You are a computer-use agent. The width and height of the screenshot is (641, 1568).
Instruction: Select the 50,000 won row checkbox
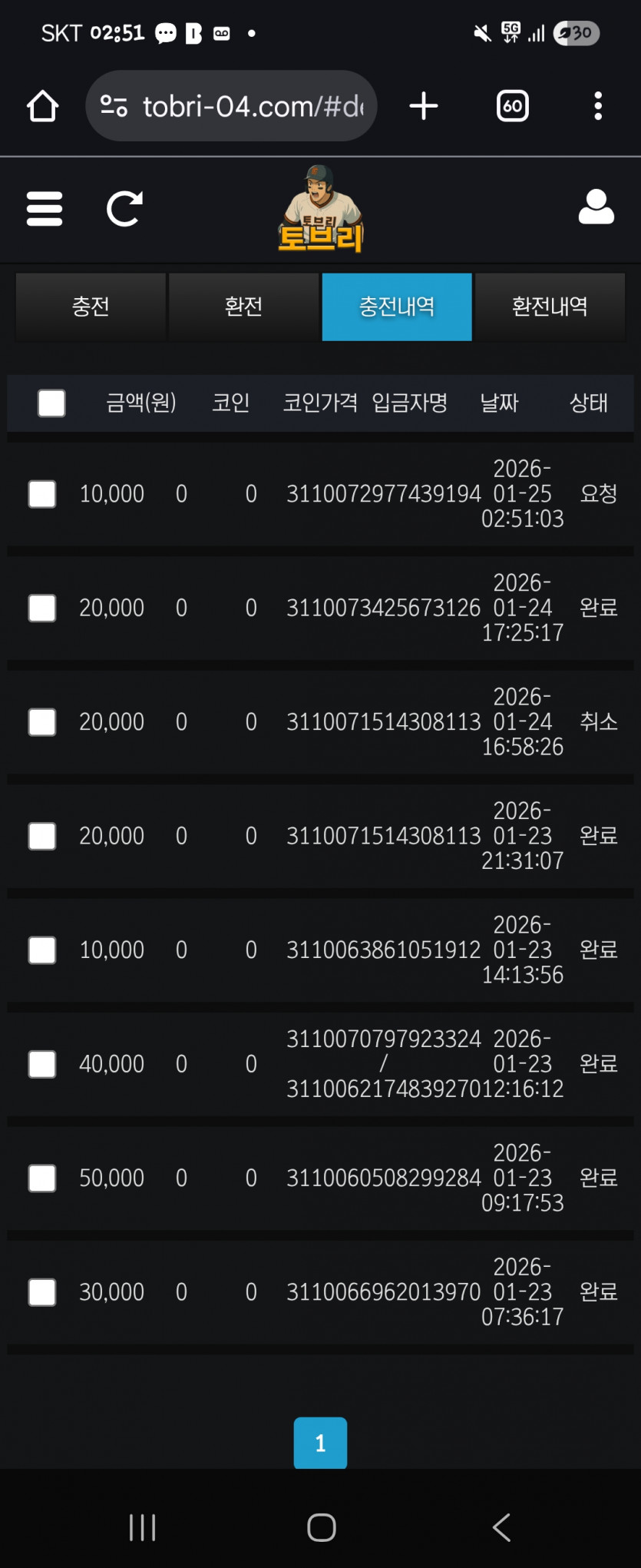coord(42,1178)
